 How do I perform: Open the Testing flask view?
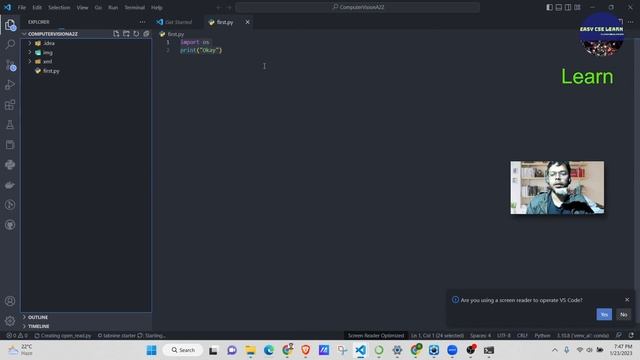pos(10,125)
